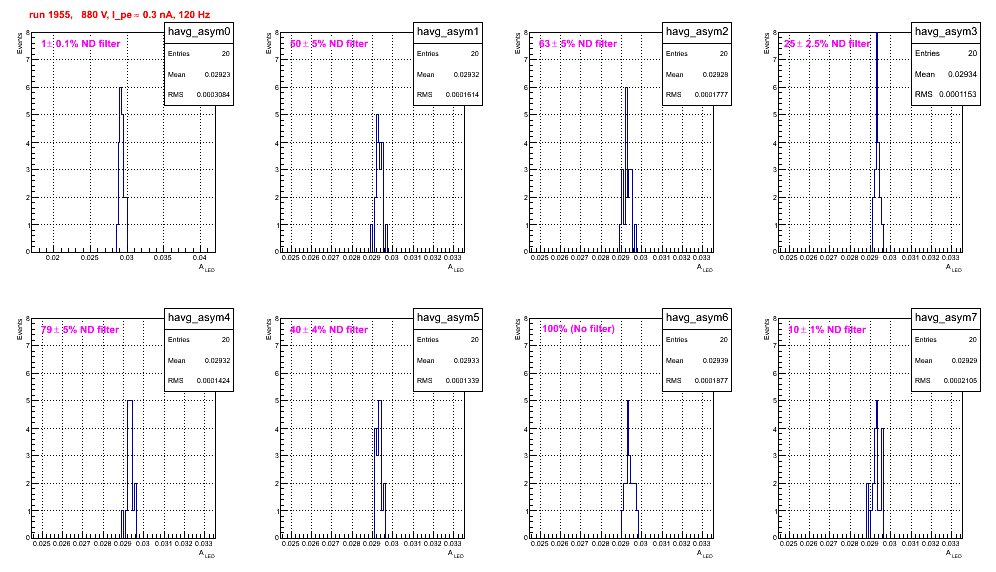Viewport: 996px width, 572px height.
Task: Click RMS value 0.0001777
Action: pos(711,95)
